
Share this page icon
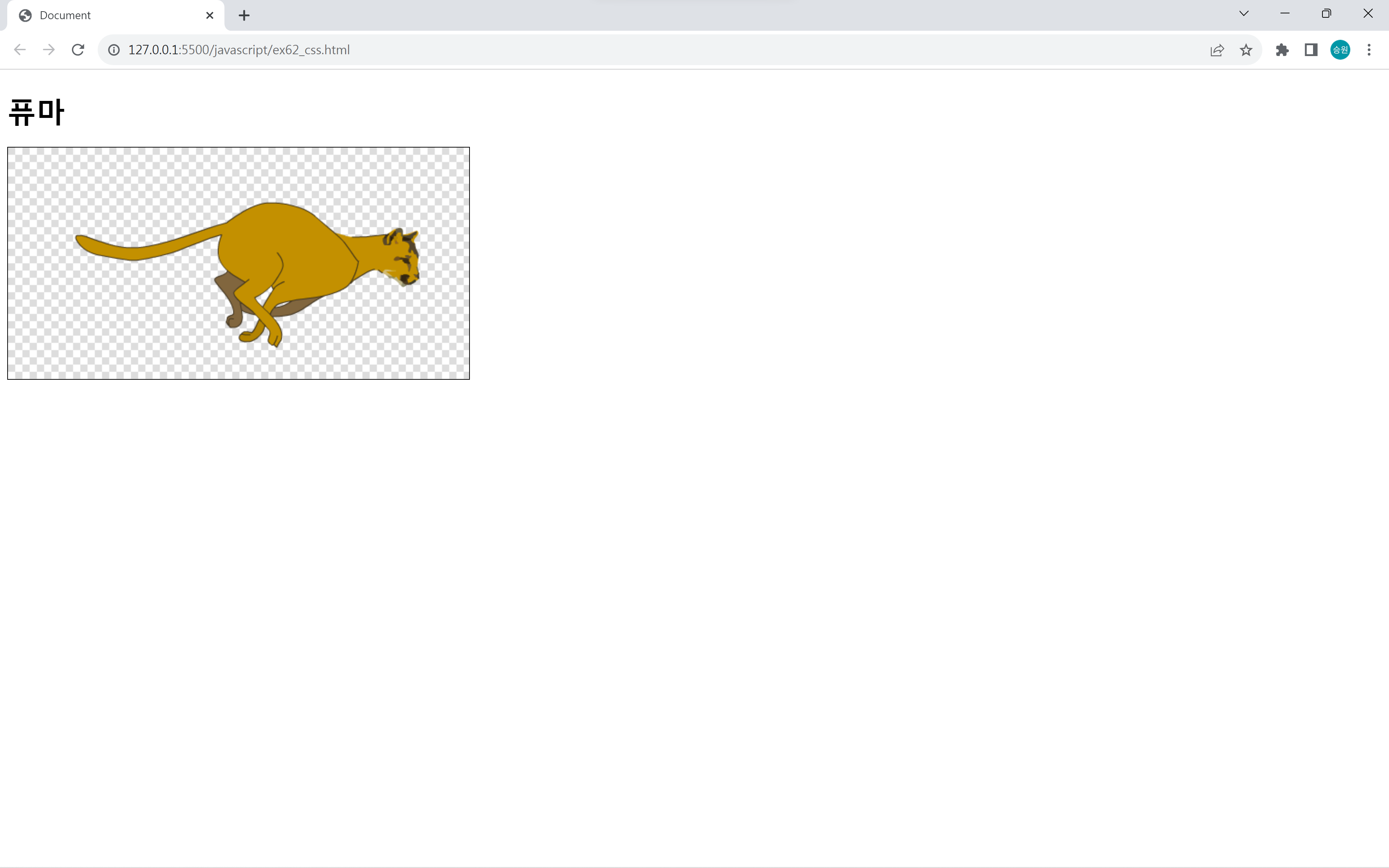click(x=1217, y=50)
